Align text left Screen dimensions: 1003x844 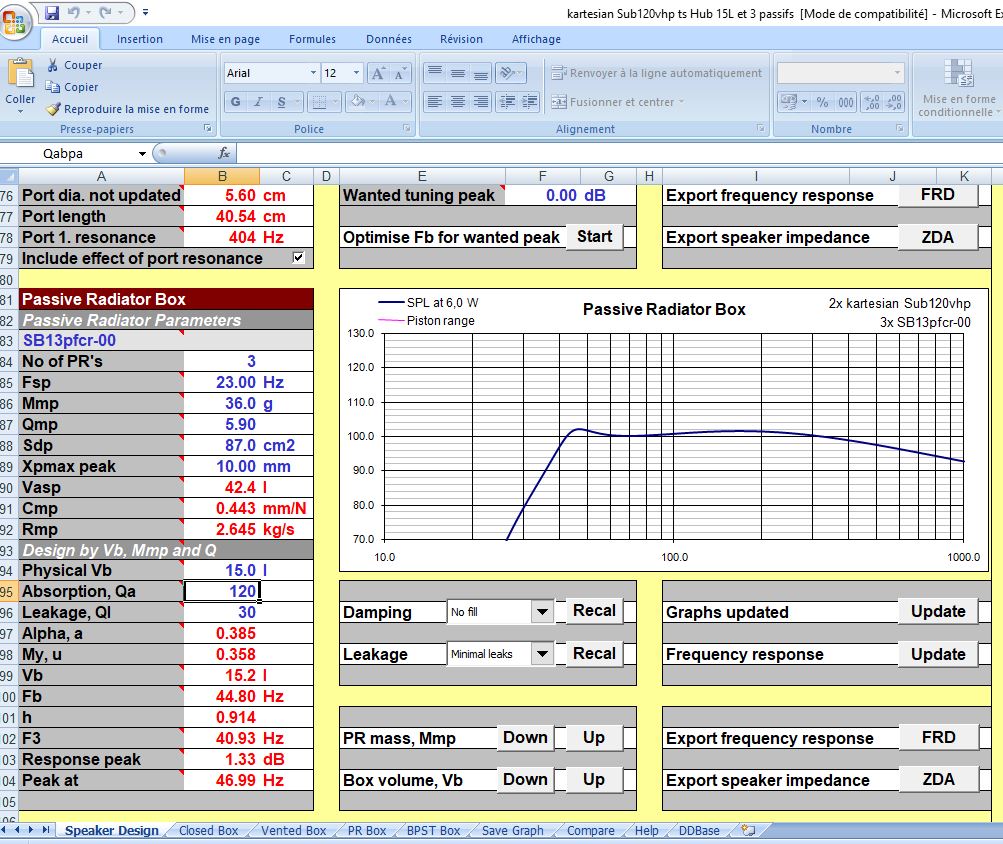tap(435, 101)
